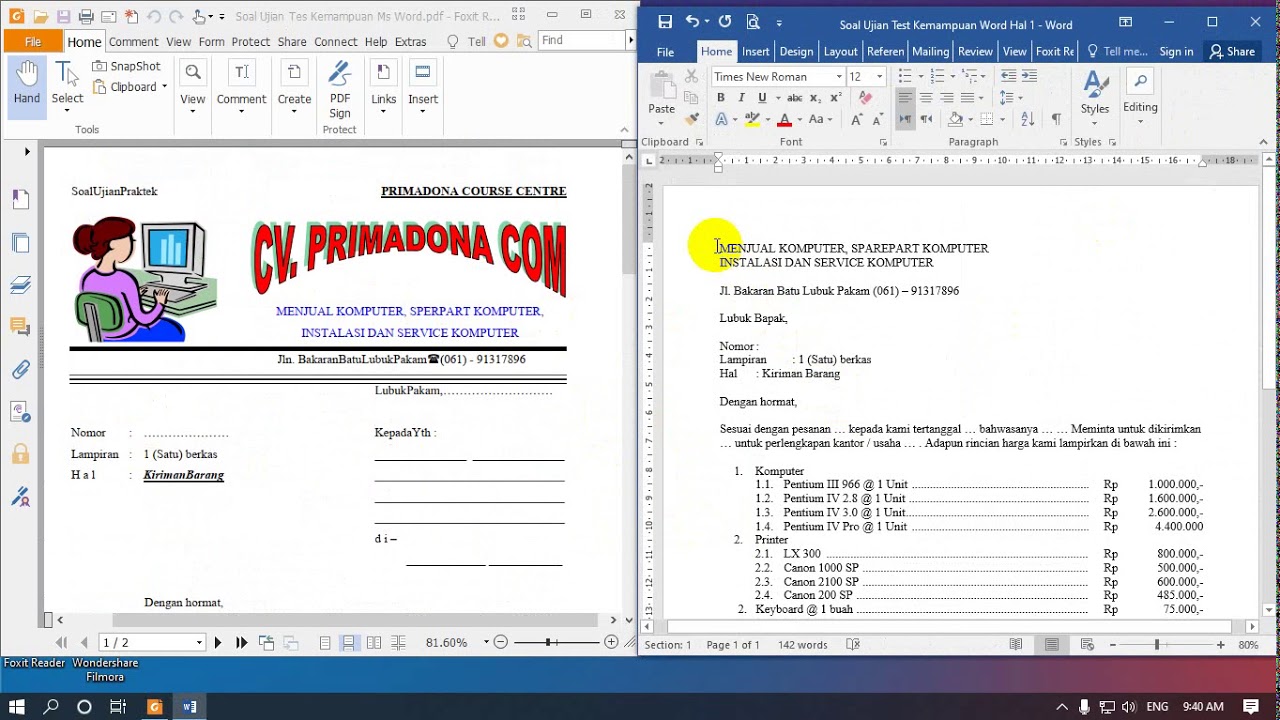Open the PDF Sign tool
This screenshot has height=720, width=1280.
(340, 90)
